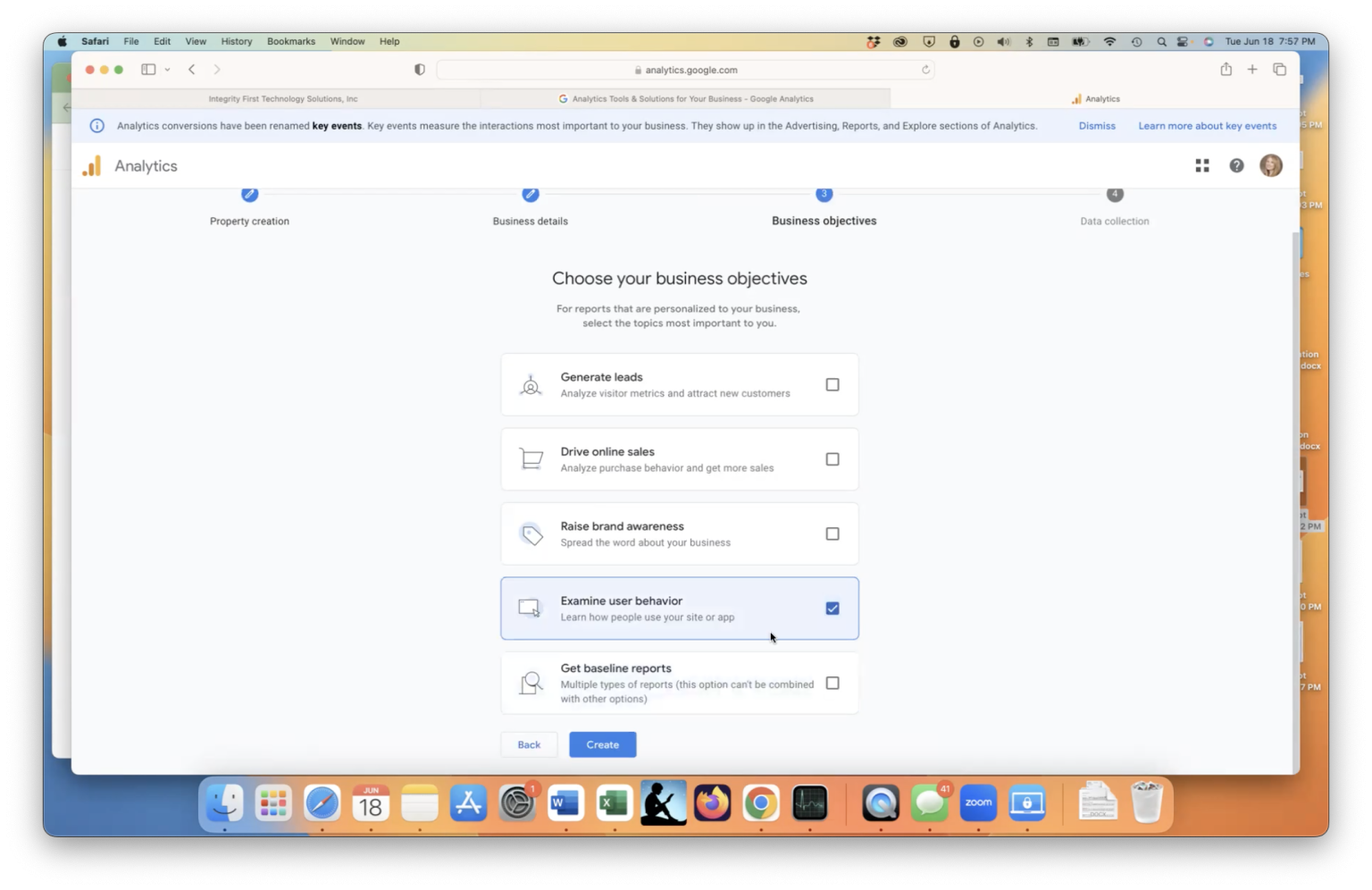Open the Google apps grid icon

[x=1201, y=165]
